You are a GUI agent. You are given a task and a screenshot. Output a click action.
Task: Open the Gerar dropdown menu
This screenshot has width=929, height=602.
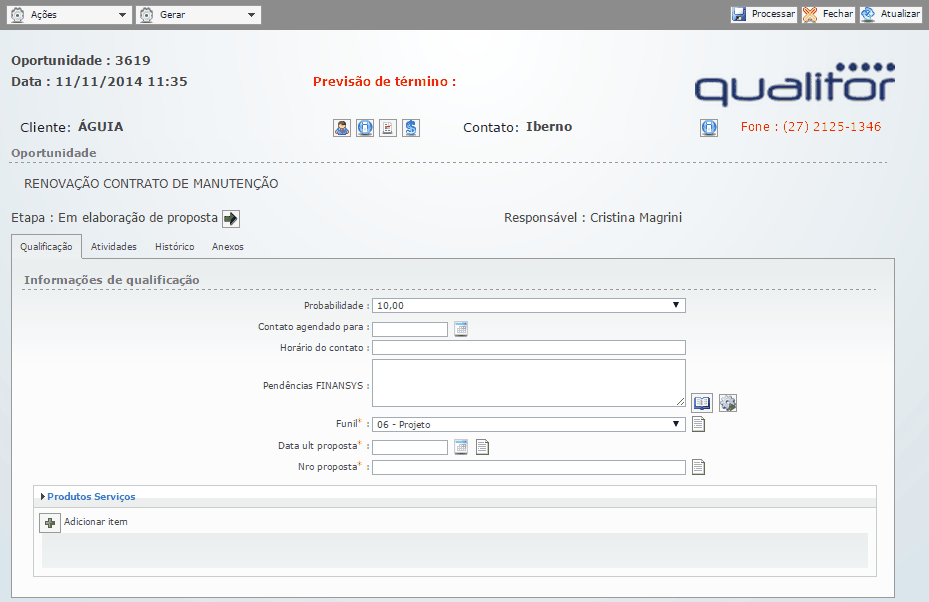click(198, 15)
